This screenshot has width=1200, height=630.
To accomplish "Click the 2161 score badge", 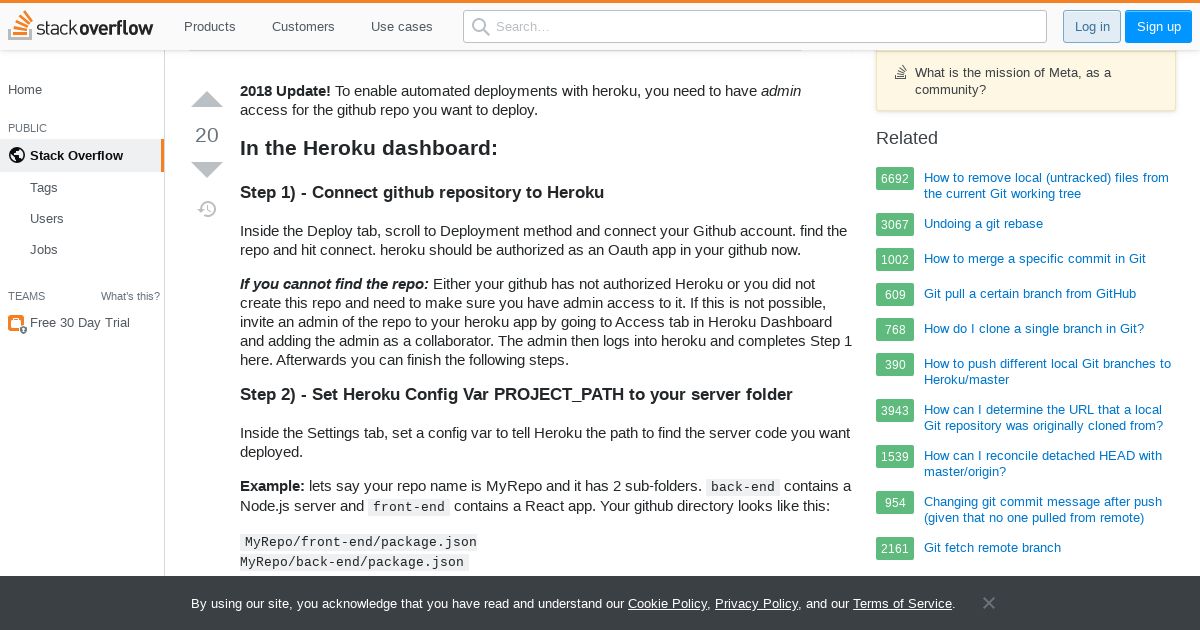I will coord(895,548).
